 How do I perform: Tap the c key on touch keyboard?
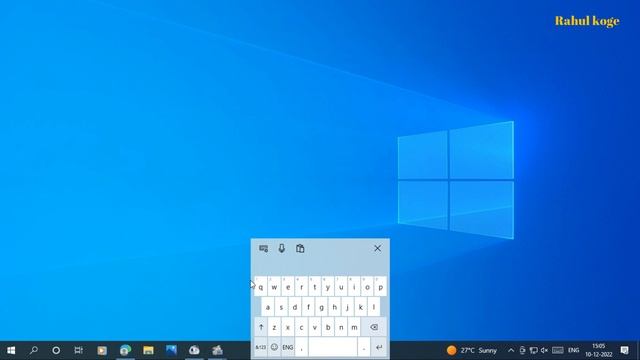[301, 327]
